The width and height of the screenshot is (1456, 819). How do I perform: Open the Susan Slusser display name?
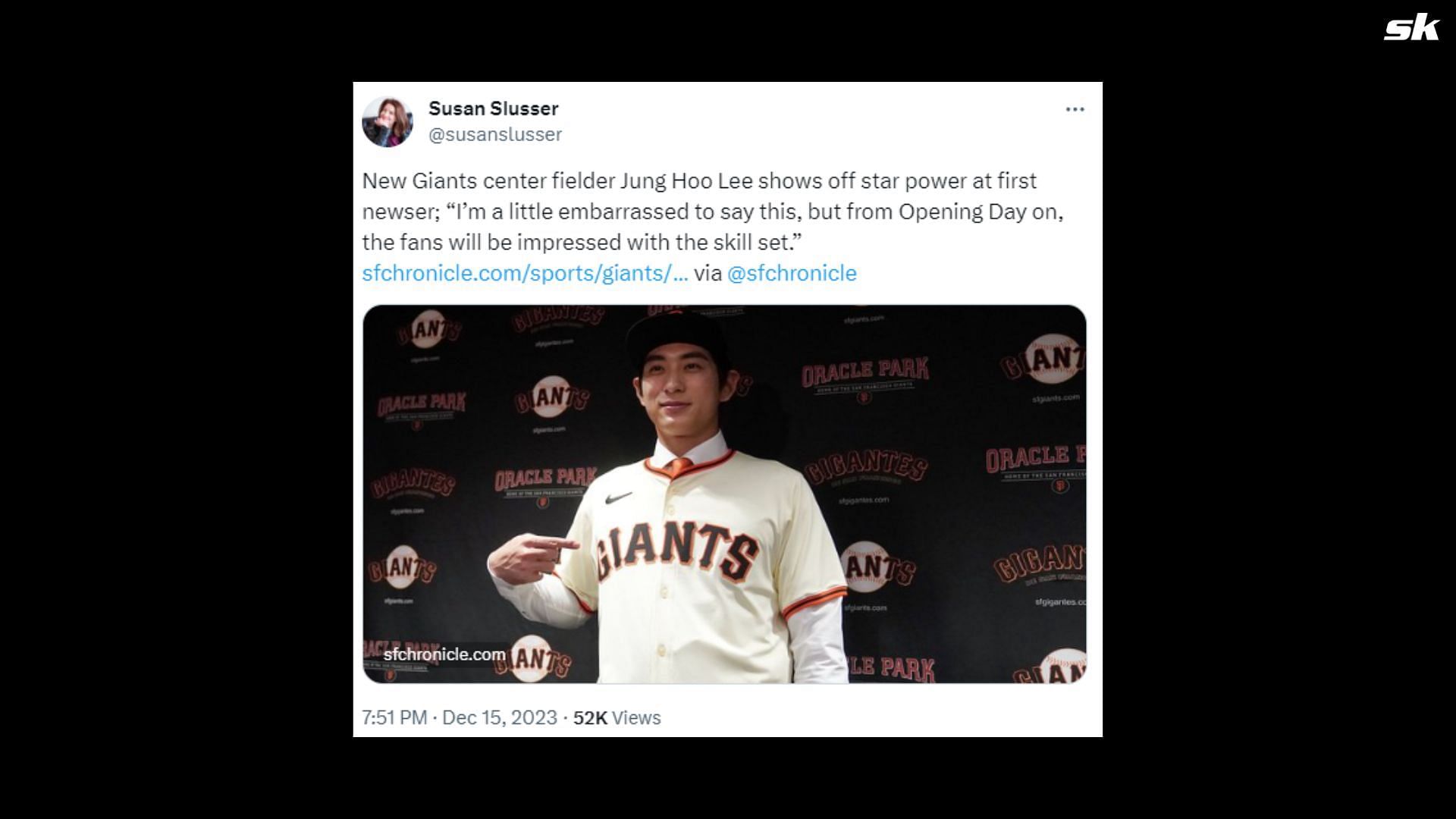point(494,108)
